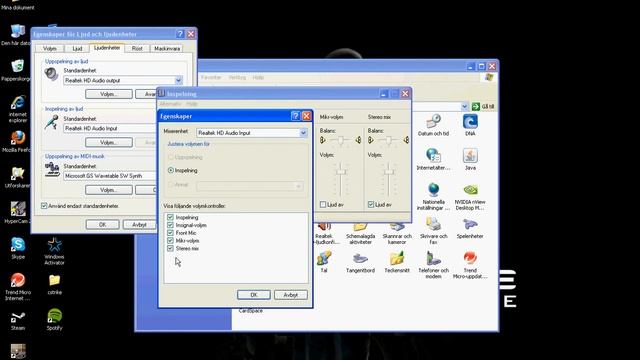Click Volym button under Inspelning av ljud
Image resolution: width=640 pixels, height=360 pixels.
click(109, 142)
